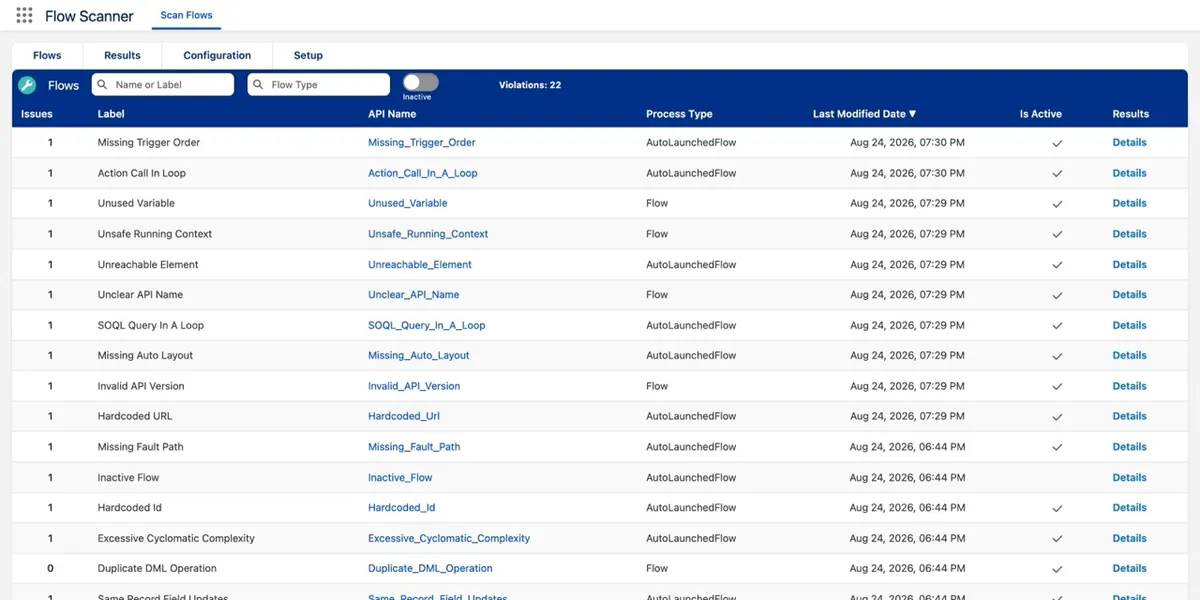Open the Configuration tab

point(217,55)
